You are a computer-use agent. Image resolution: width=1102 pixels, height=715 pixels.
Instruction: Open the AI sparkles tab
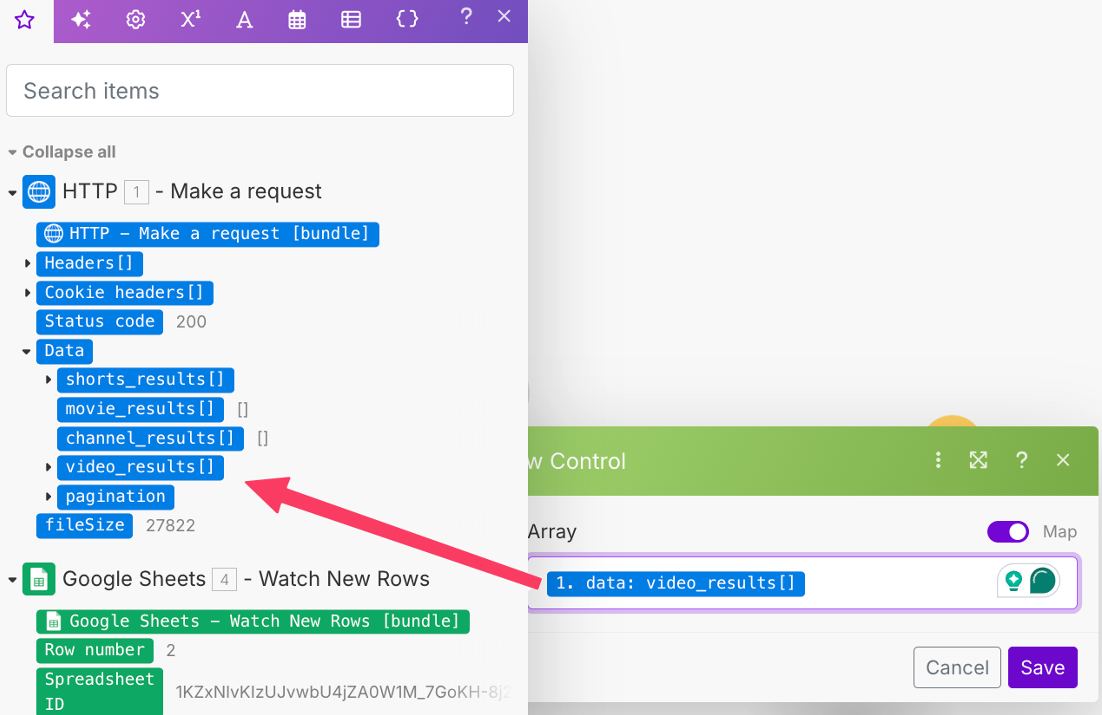pyautogui.click(x=81, y=20)
